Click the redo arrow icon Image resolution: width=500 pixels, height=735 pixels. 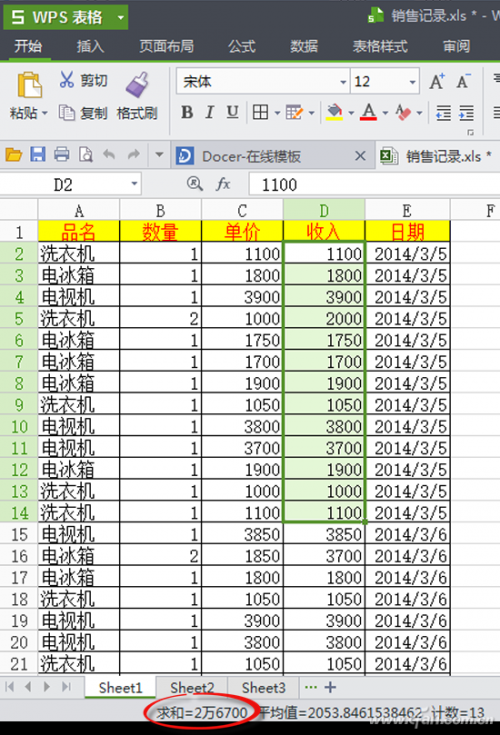click(x=134, y=154)
